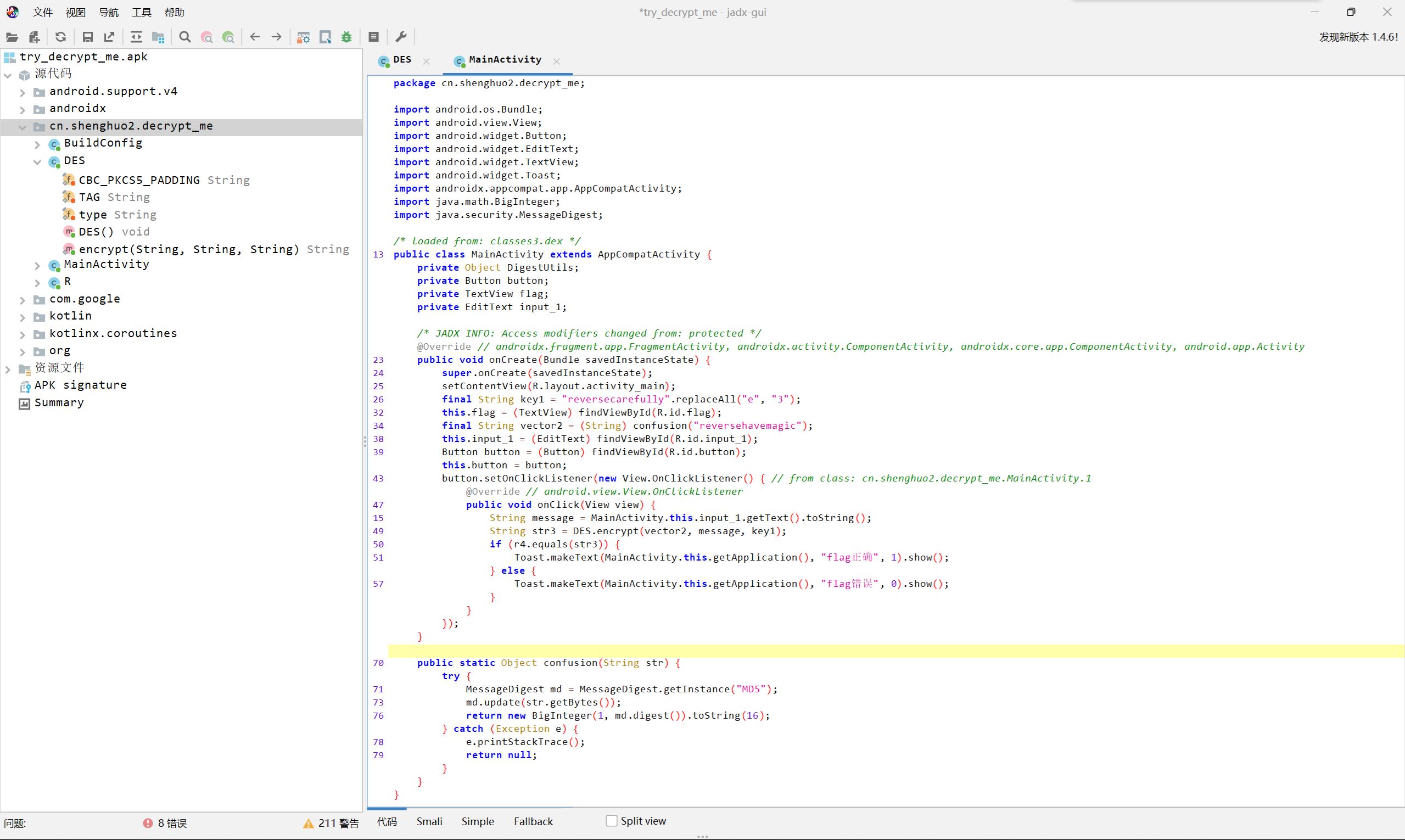Open the 工具 menu

coord(142,12)
